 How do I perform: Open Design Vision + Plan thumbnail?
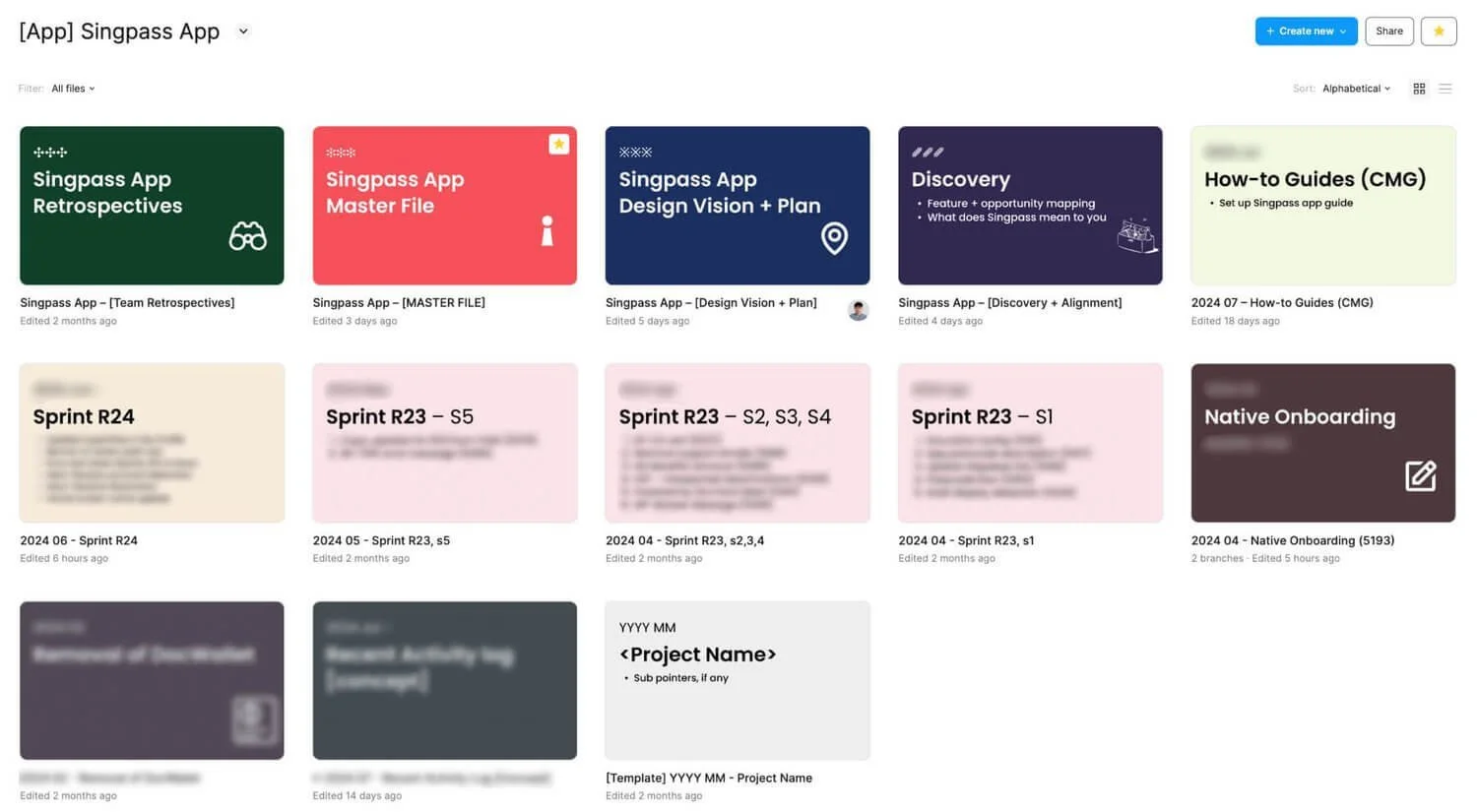point(738,206)
